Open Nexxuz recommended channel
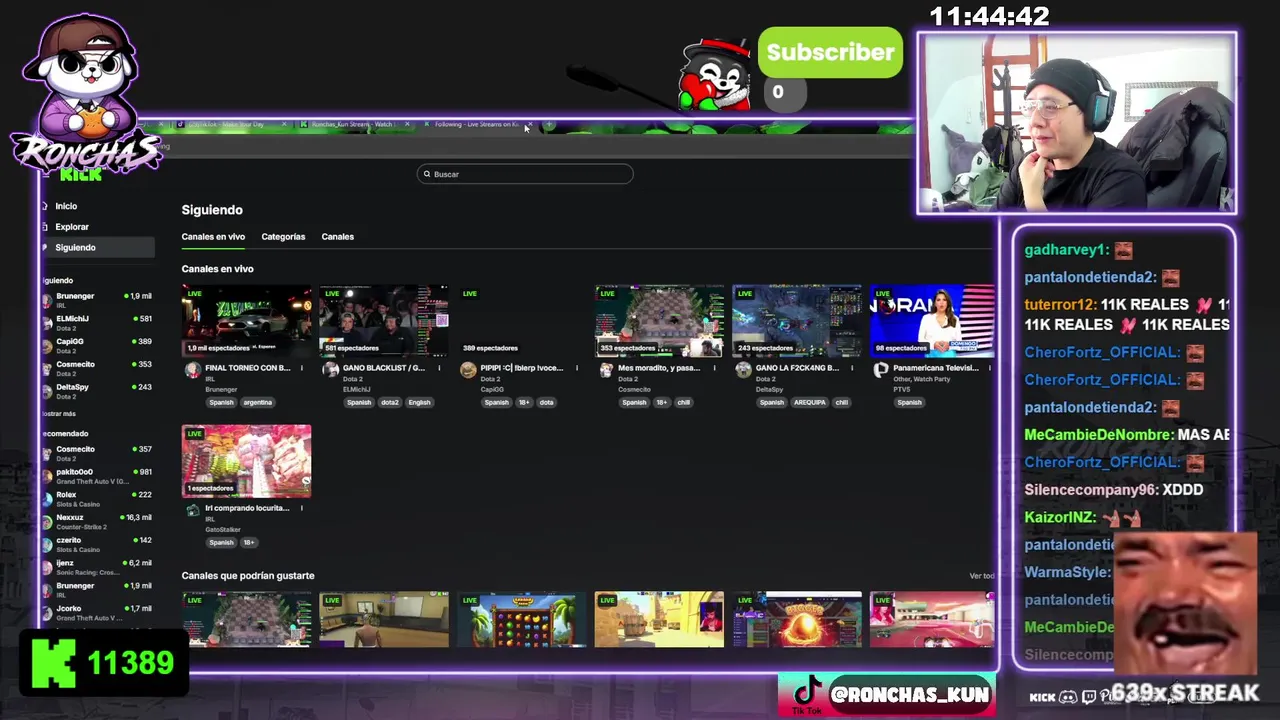The height and width of the screenshot is (720, 1280). pos(97,521)
